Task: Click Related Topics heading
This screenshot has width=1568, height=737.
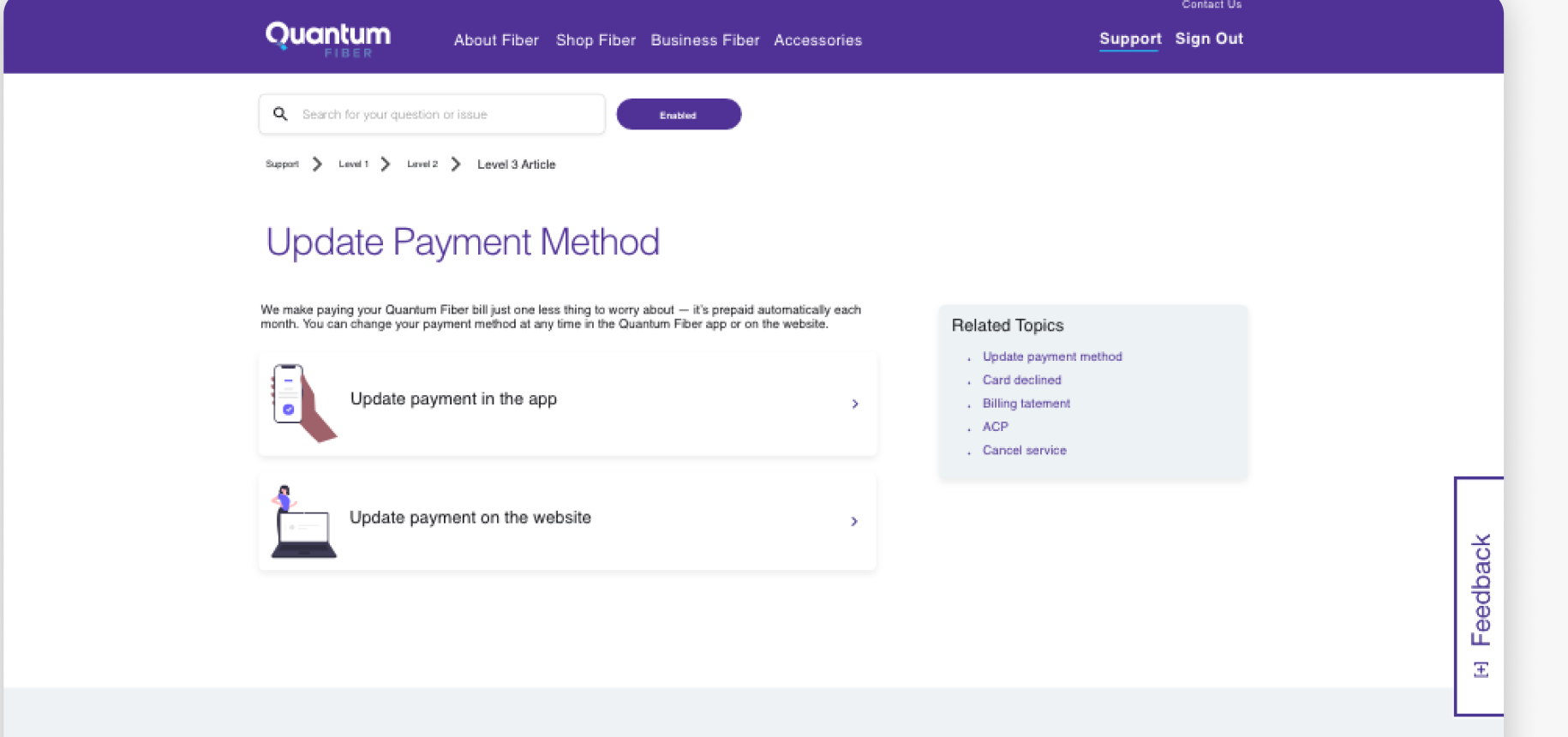Action: 1008,326
